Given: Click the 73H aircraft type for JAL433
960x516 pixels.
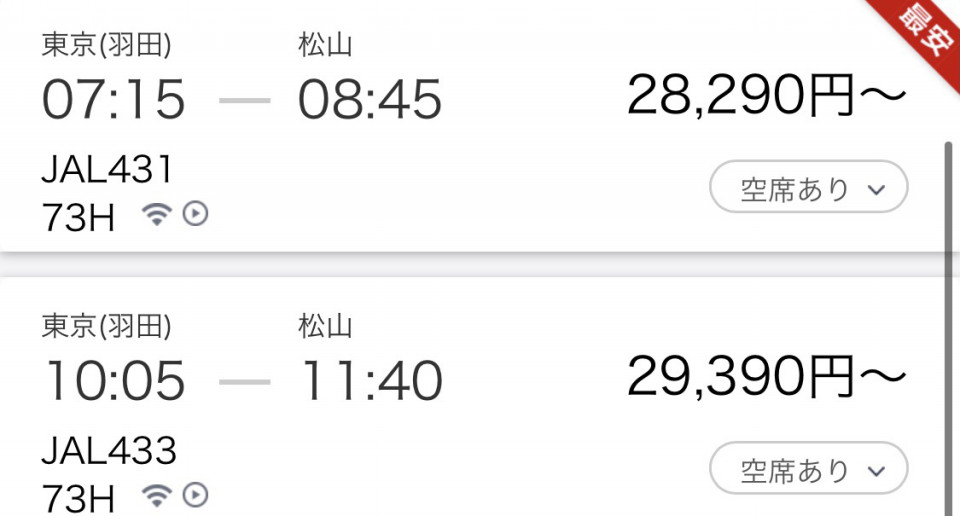Looking at the screenshot, I should tap(78, 498).
